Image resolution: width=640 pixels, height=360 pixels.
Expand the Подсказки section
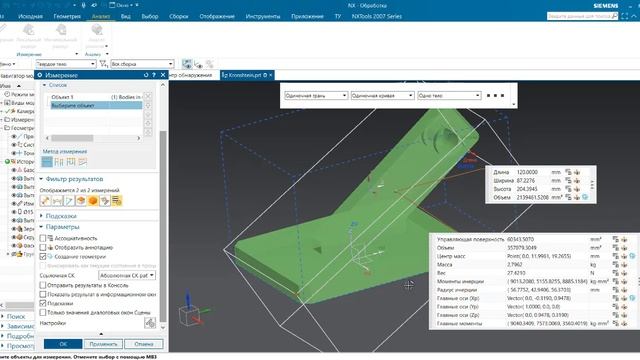(41, 216)
